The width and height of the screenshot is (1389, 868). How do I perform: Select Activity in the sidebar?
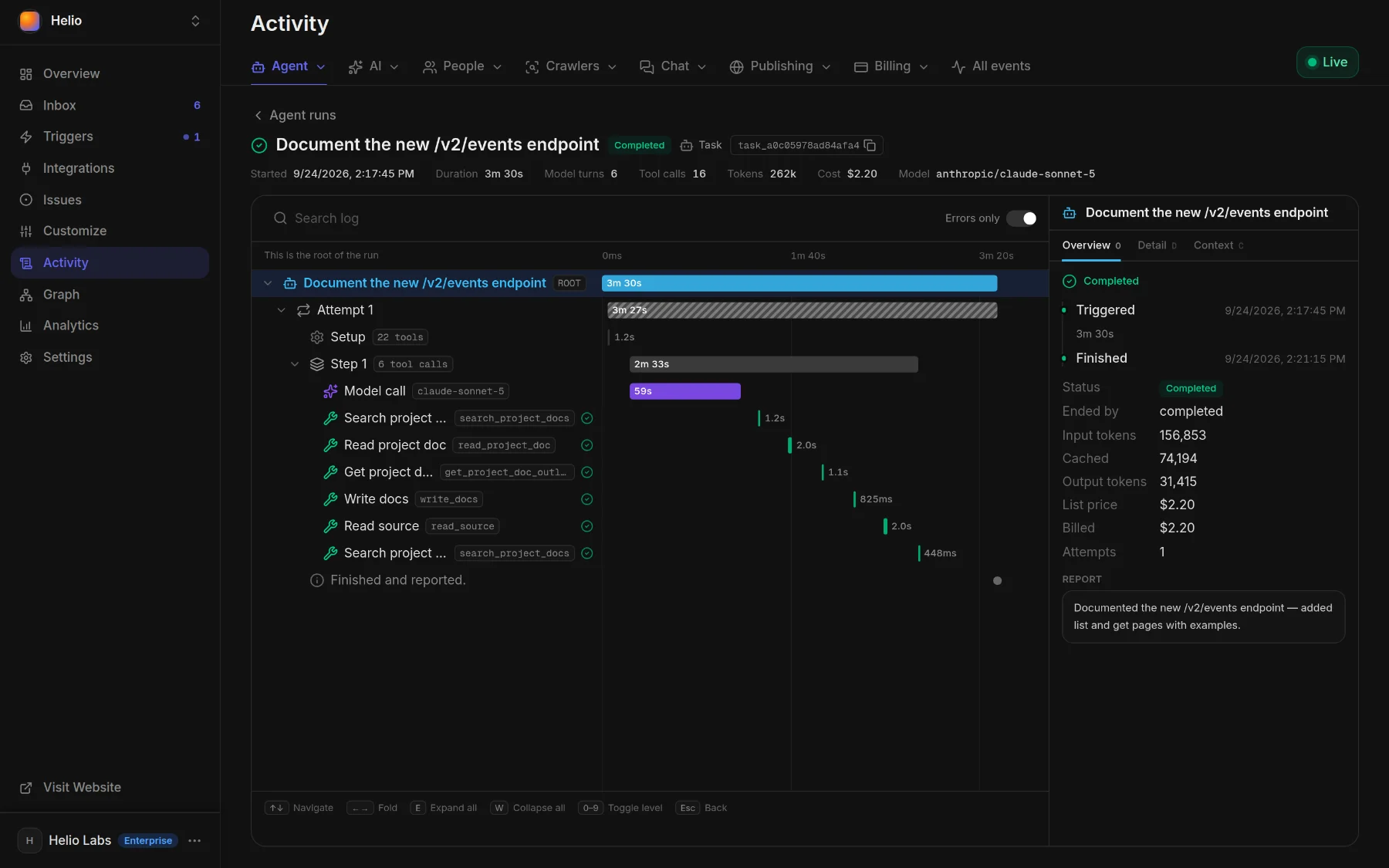110,262
